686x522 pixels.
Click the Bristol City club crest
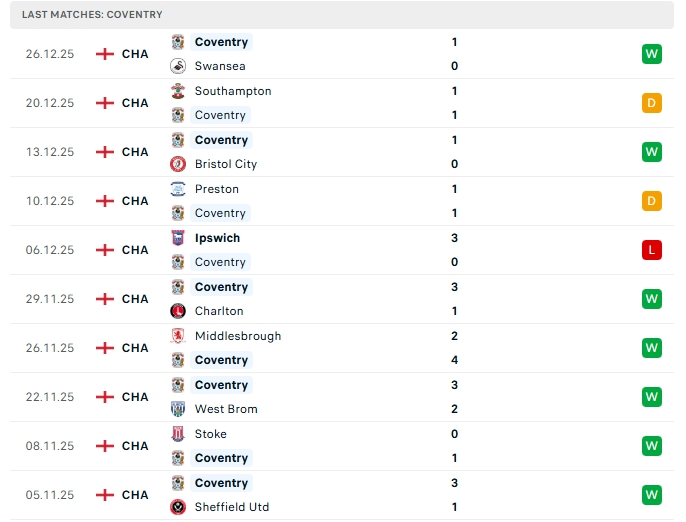(x=178, y=164)
